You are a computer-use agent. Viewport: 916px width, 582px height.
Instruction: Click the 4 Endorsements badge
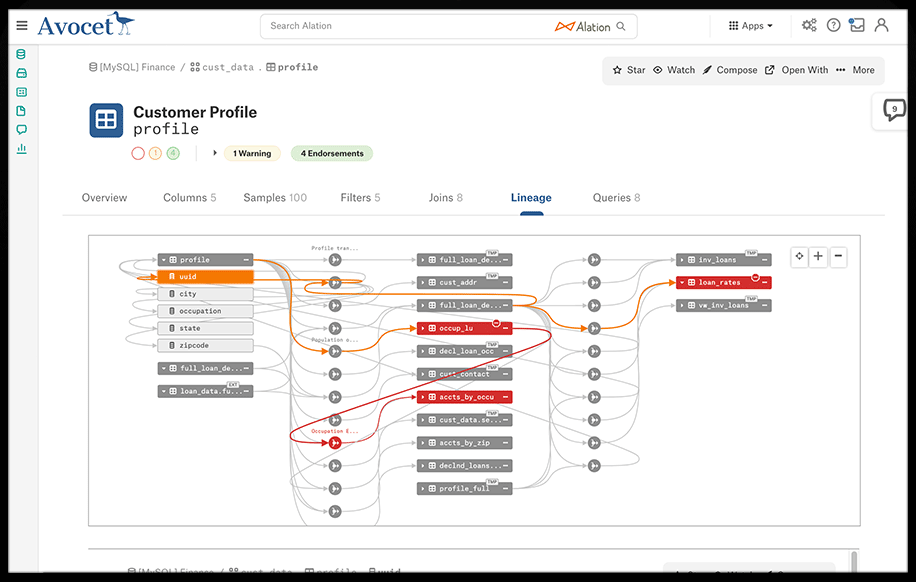[x=331, y=154]
